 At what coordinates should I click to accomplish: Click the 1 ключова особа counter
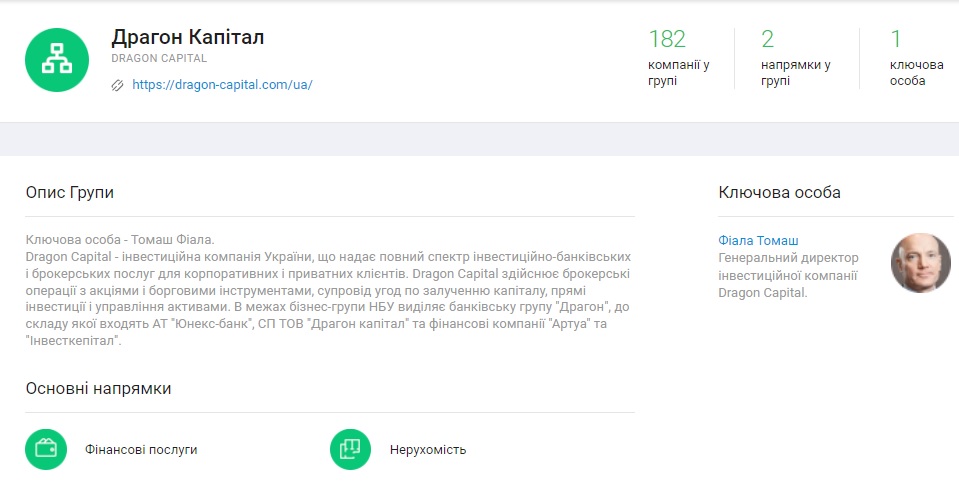pos(915,57)
